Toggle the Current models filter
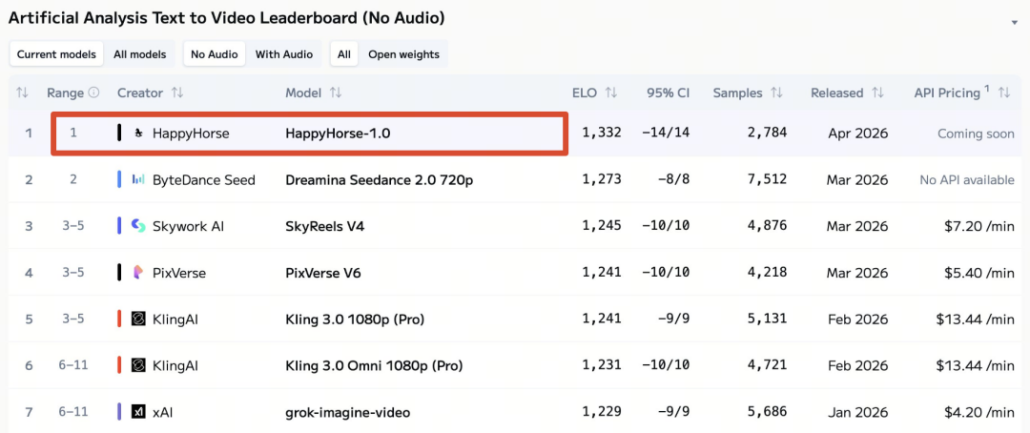 coord(57,54)
